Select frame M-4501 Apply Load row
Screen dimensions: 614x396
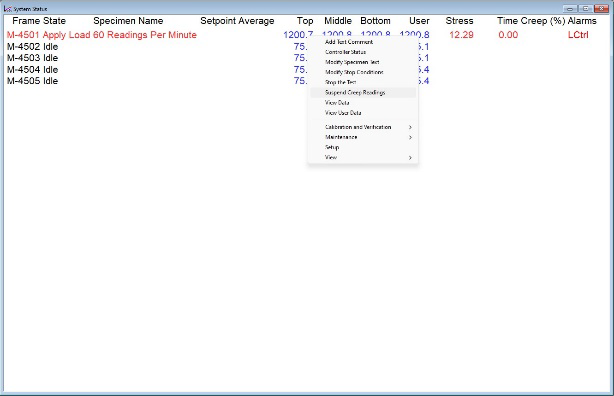tap(102, 35)
